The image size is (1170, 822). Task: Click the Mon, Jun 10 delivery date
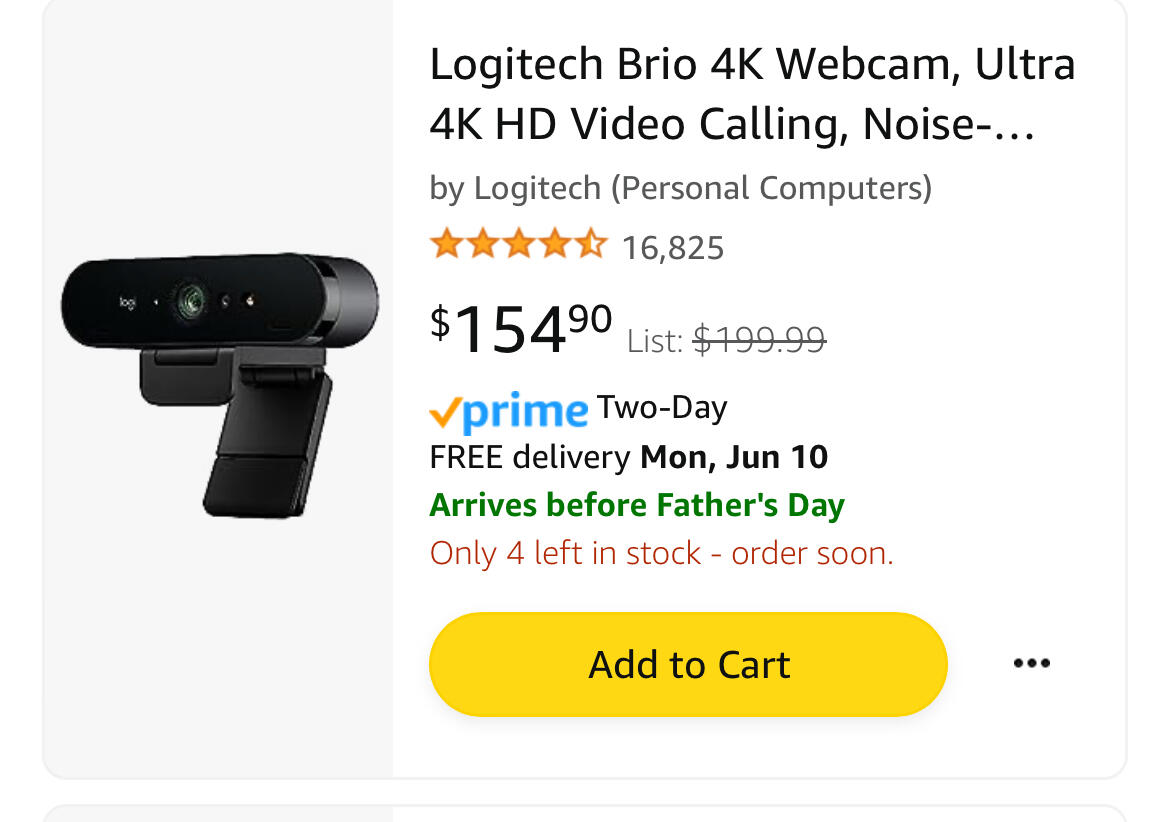click(734, 457)
